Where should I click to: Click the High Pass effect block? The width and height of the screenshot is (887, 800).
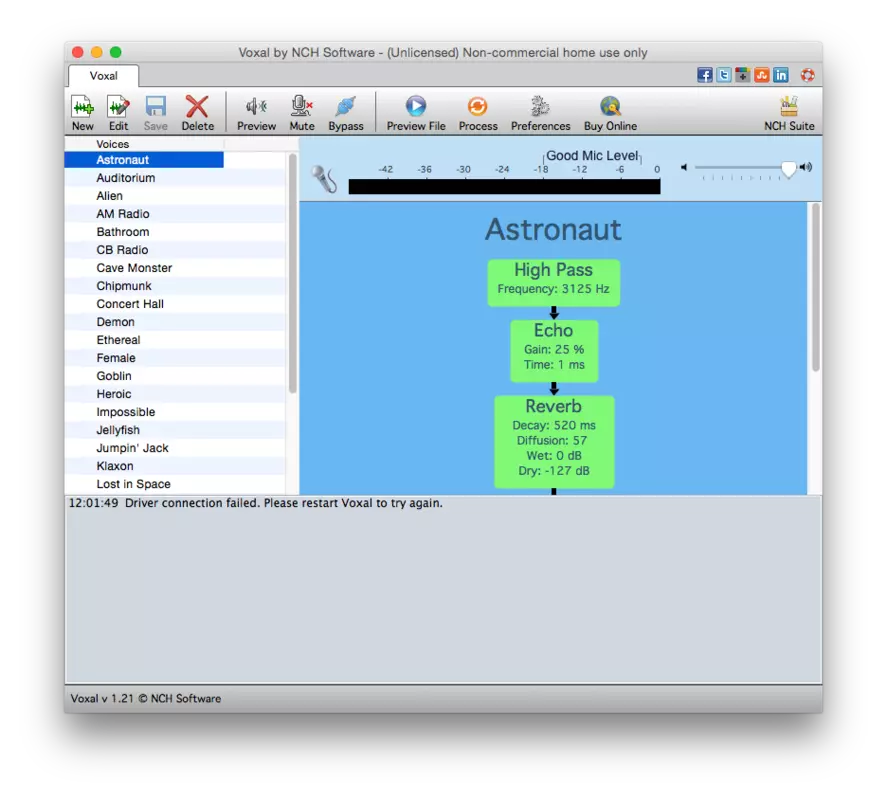pyautogui.click(x=554, y=283)
